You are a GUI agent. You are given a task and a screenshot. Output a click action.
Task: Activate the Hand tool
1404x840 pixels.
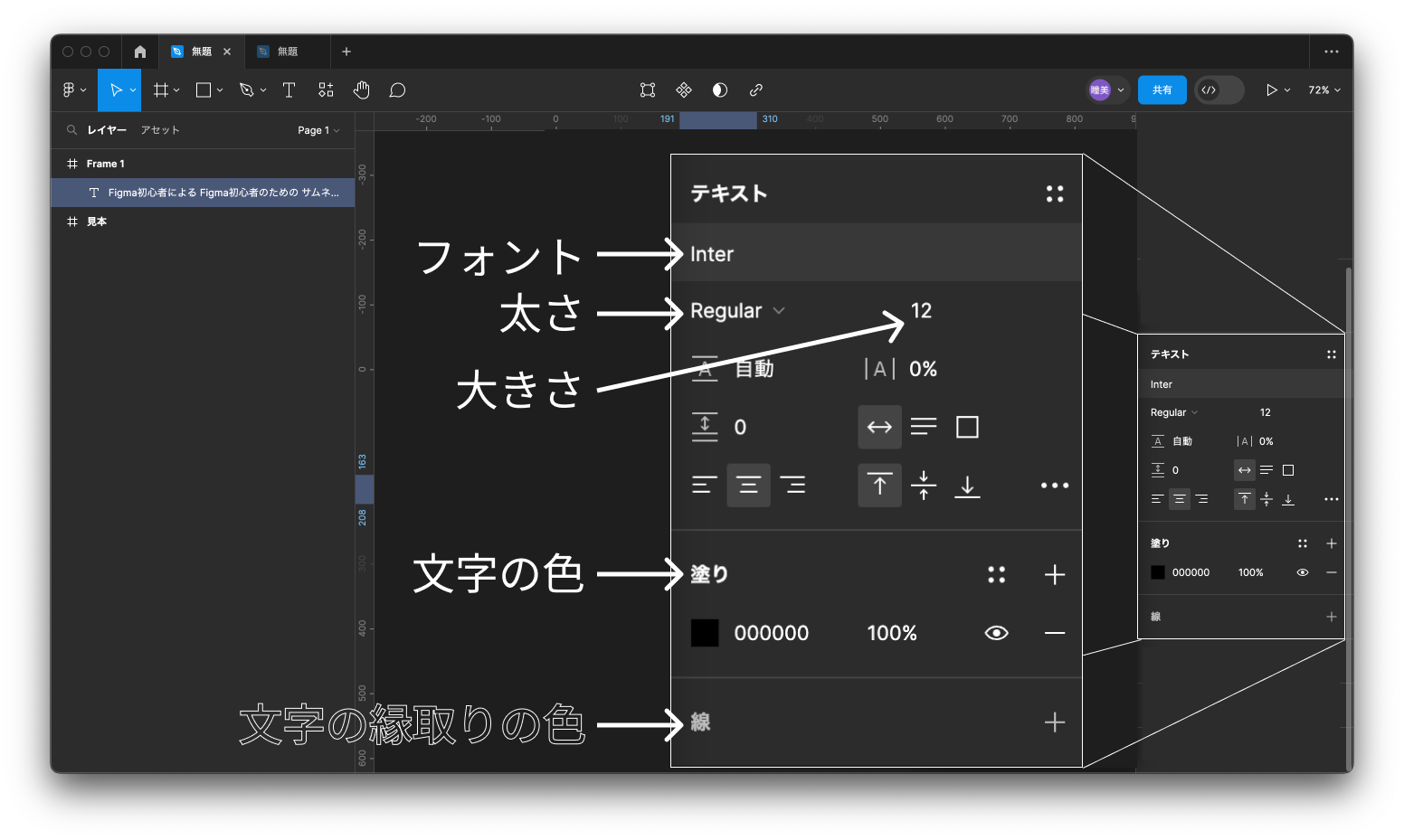[x=362, y=90]
